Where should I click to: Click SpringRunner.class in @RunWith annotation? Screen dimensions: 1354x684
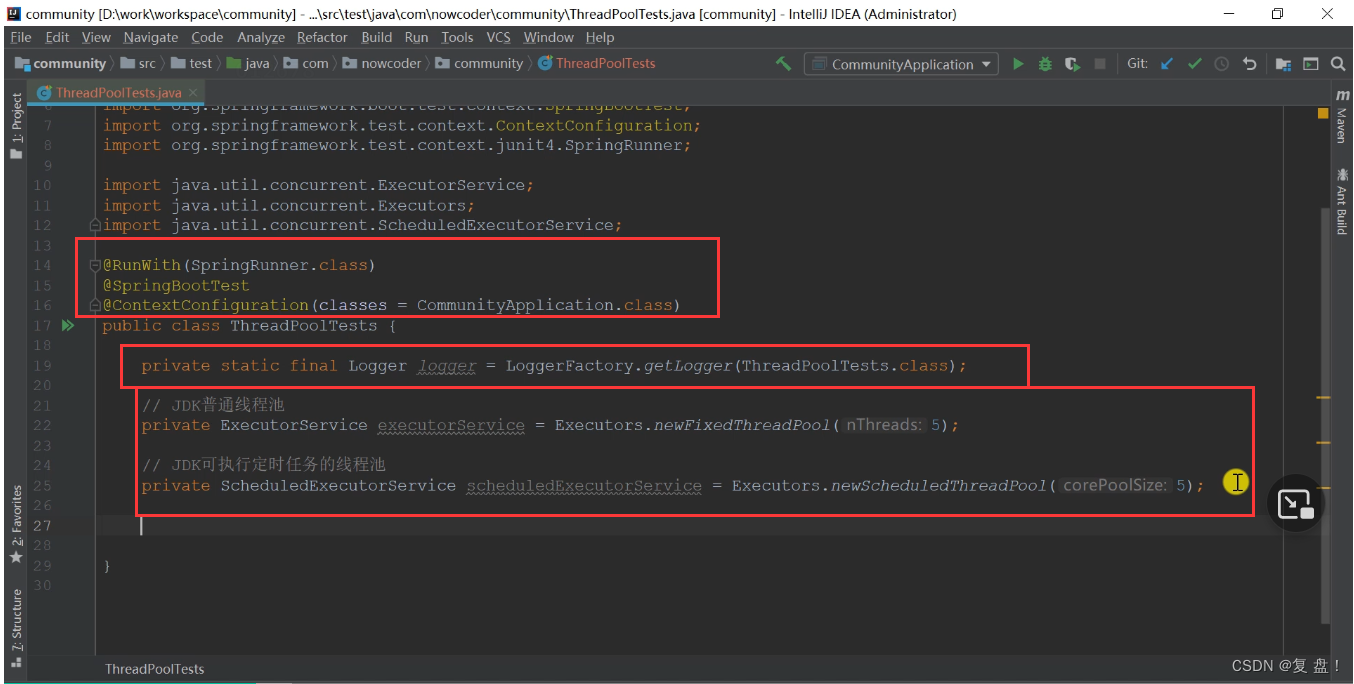pyautogui.click(x=279, y=265)
